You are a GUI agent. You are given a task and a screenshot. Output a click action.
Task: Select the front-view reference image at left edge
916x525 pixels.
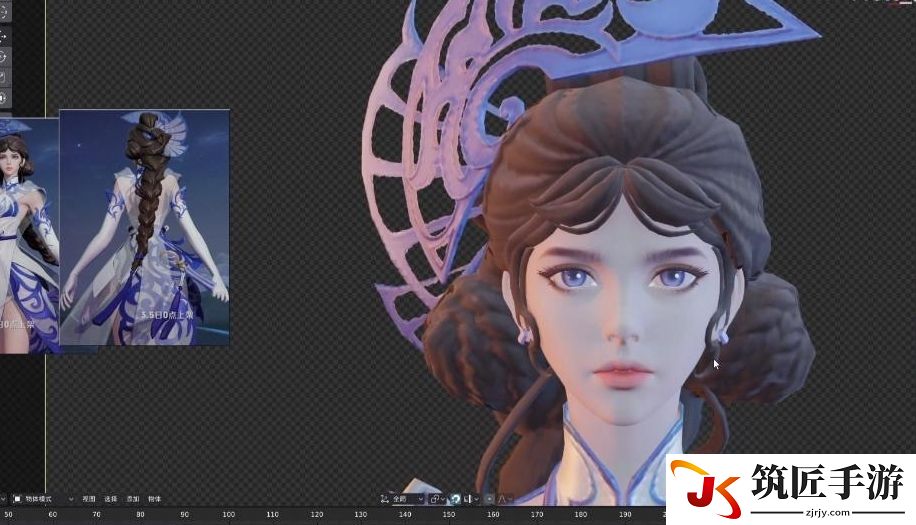pyautogui.click(x=29, y=235)
